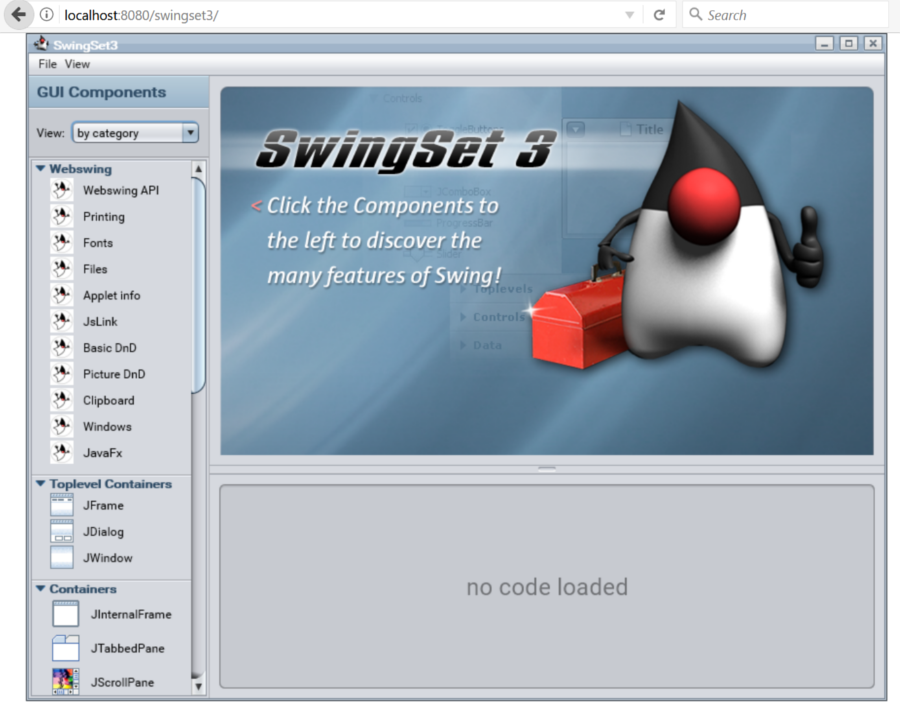Select the JFrame demo icon
Screen dimensions: 900x717
(x=62, y=505)
